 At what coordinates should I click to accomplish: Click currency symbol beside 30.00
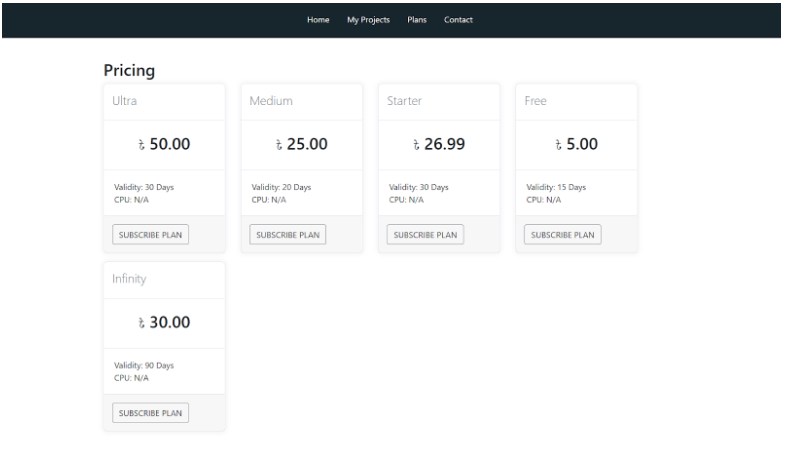[x=141, y=323]
